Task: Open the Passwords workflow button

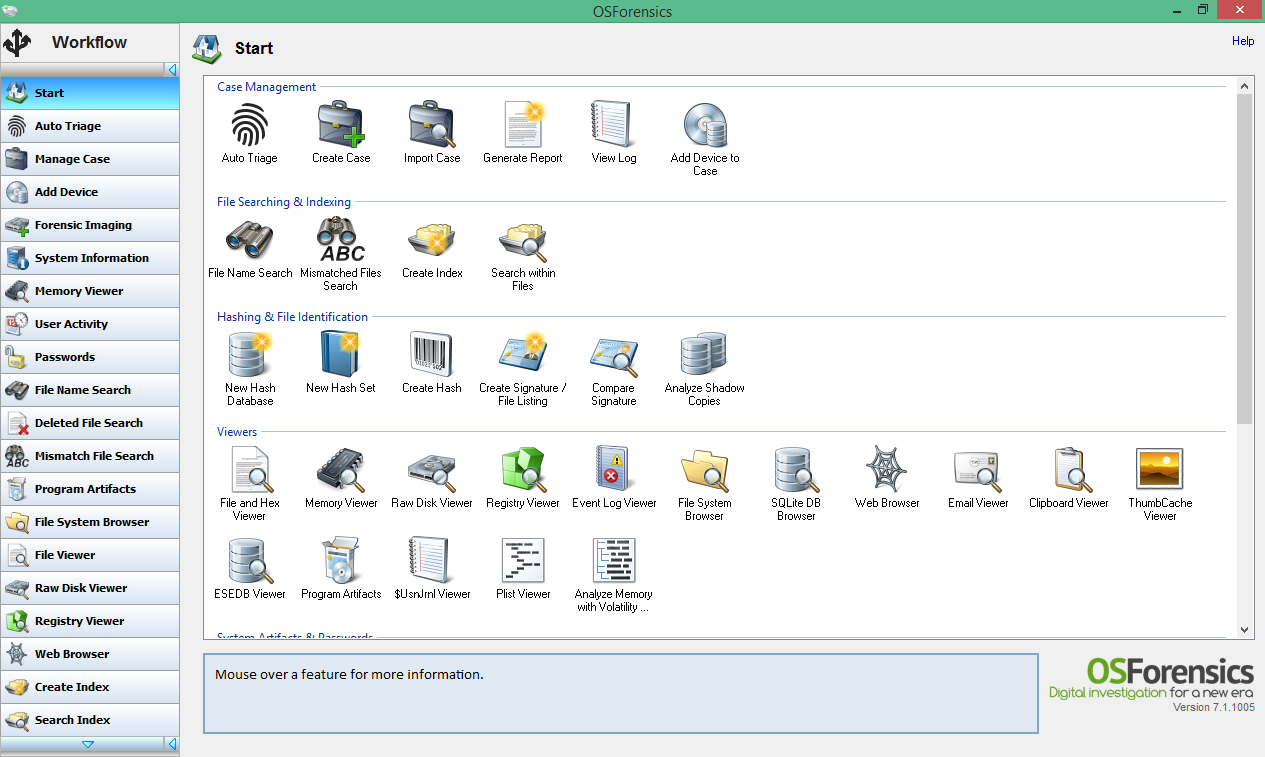Action: (90, 357)
